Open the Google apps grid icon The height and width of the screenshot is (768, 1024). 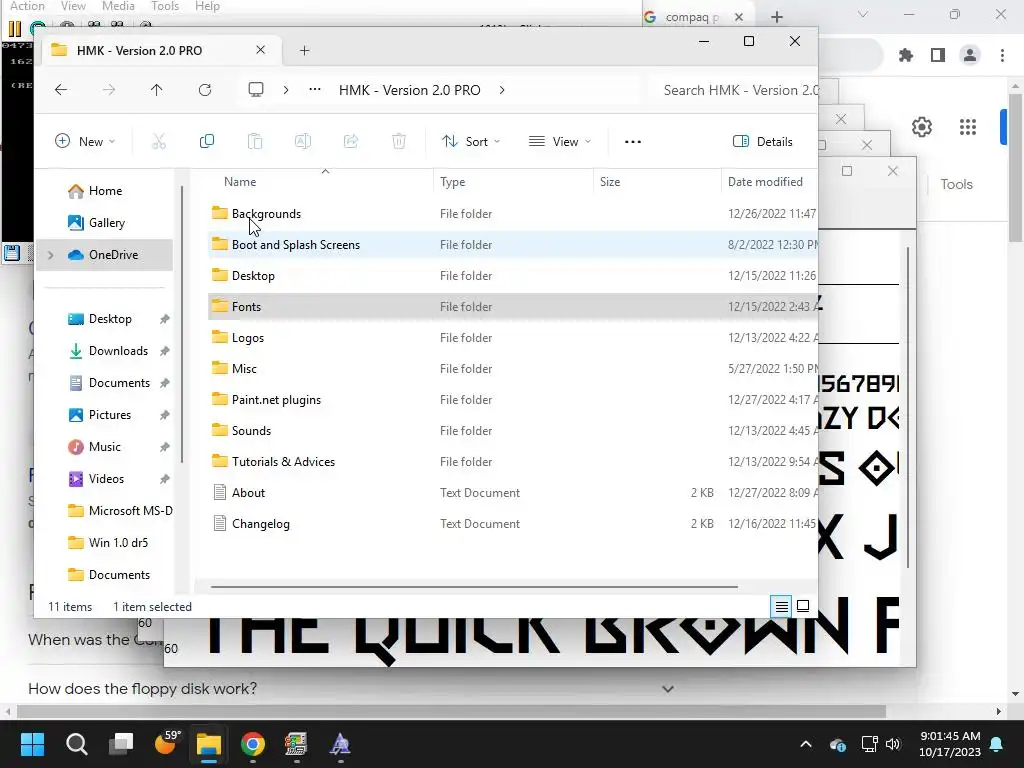click(968, 127)
